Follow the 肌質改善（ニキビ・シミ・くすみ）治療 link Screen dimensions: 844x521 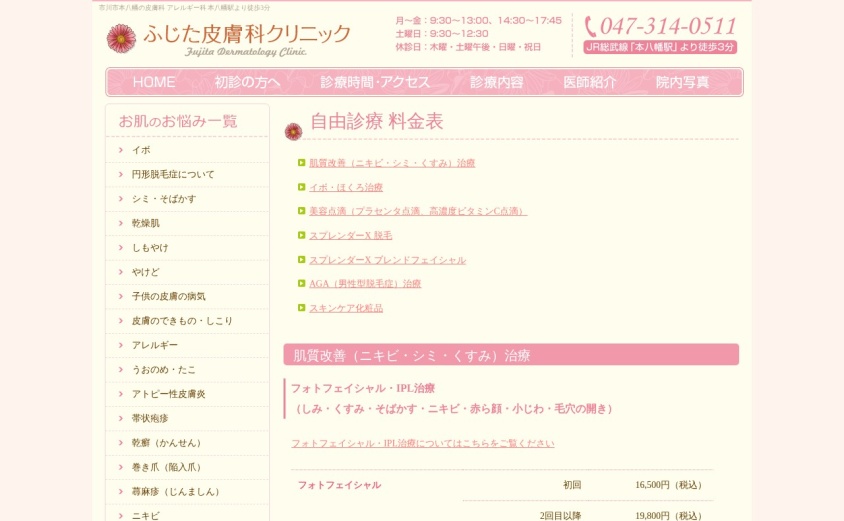[392, 163]
